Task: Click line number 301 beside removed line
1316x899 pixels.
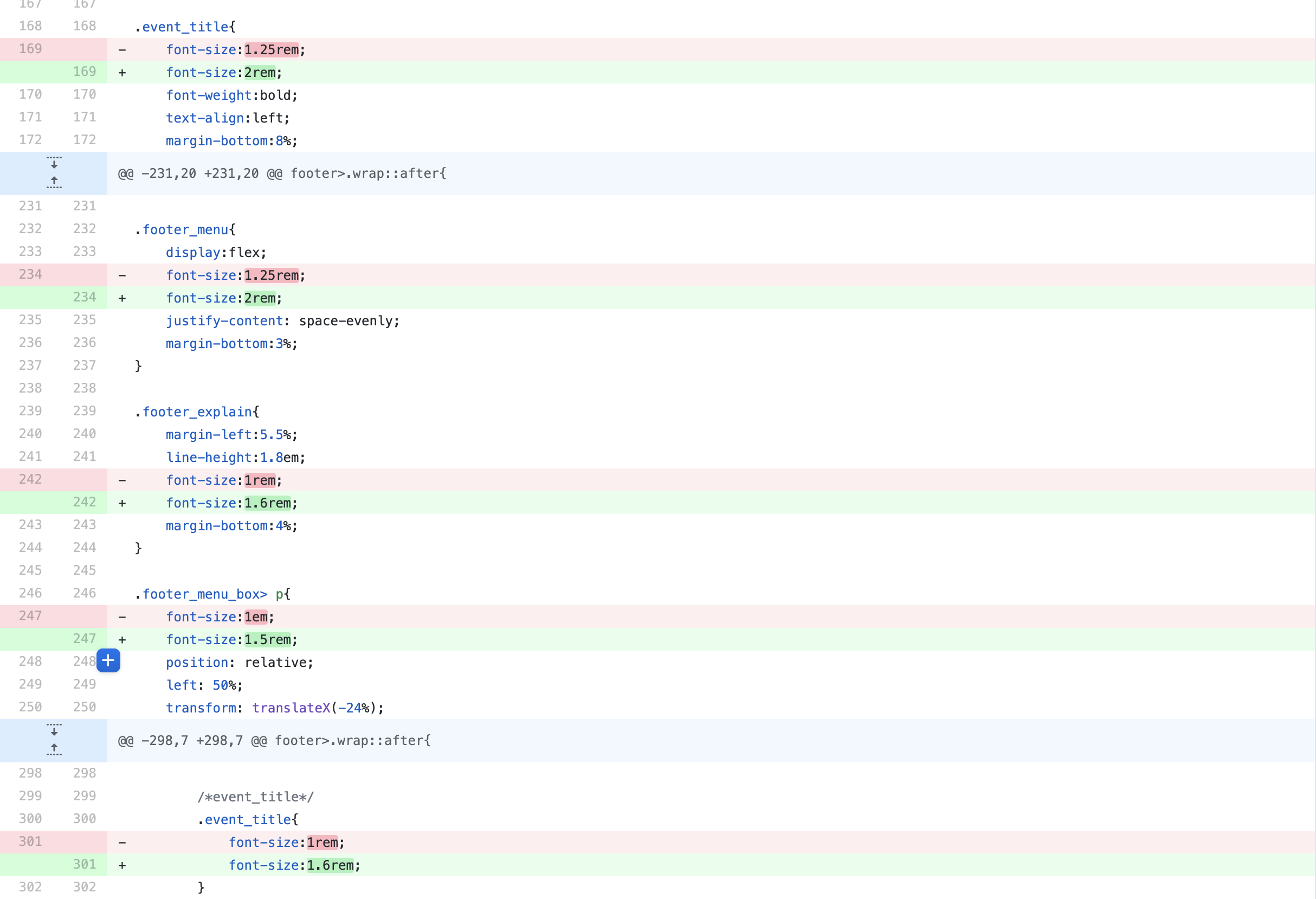Action: click(x=30, y=842)
